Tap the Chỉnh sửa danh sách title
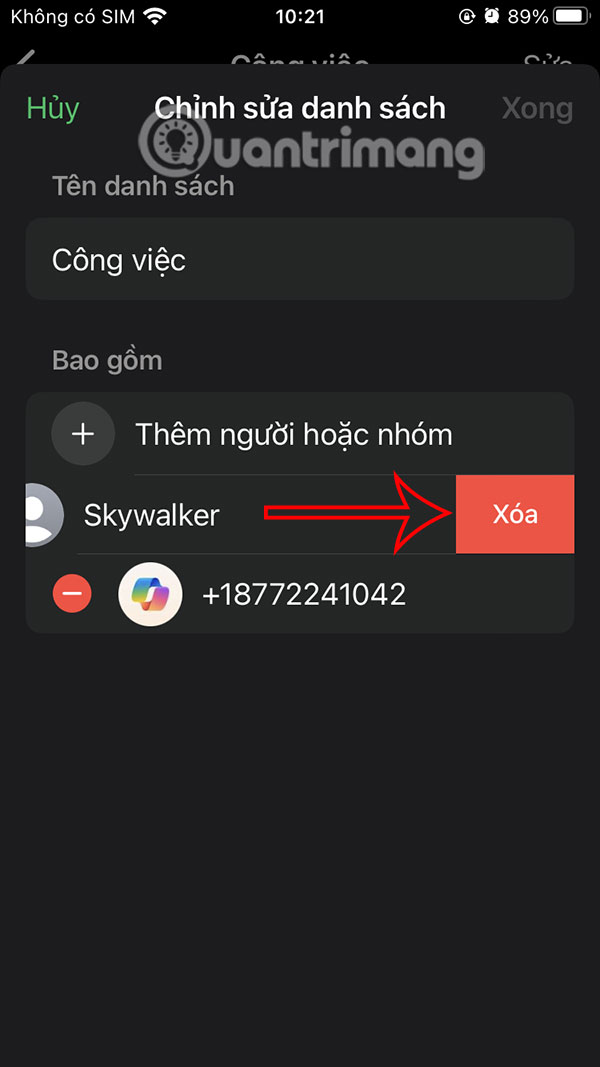Screen dimensions: 600x1067 [x=300, y=108]
